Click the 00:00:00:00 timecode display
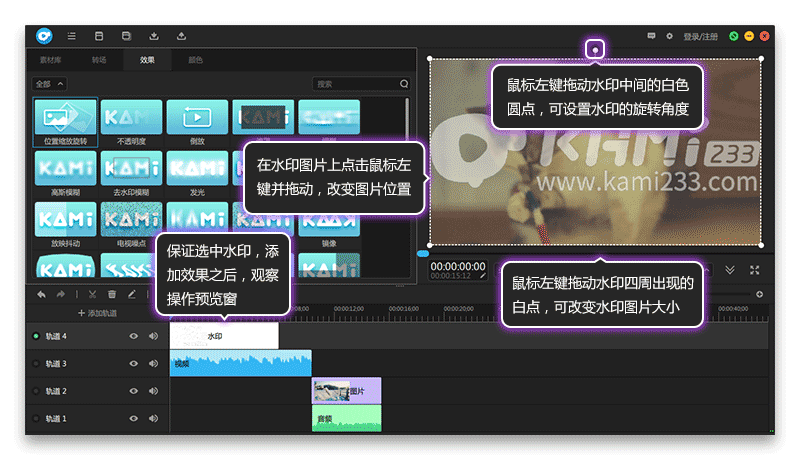Image resolution: width=800 pixels, height=460 pixels. tap(458, 266)
